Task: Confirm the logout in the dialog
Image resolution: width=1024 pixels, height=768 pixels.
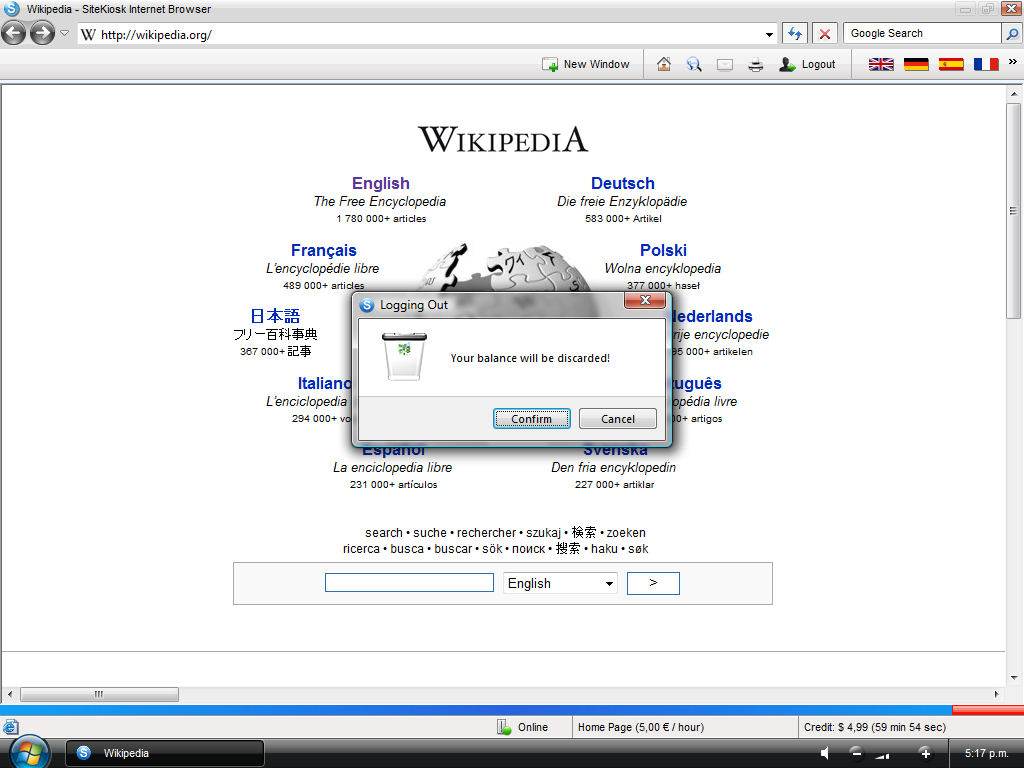Action: pyautogui.click(x=531, y=419)
